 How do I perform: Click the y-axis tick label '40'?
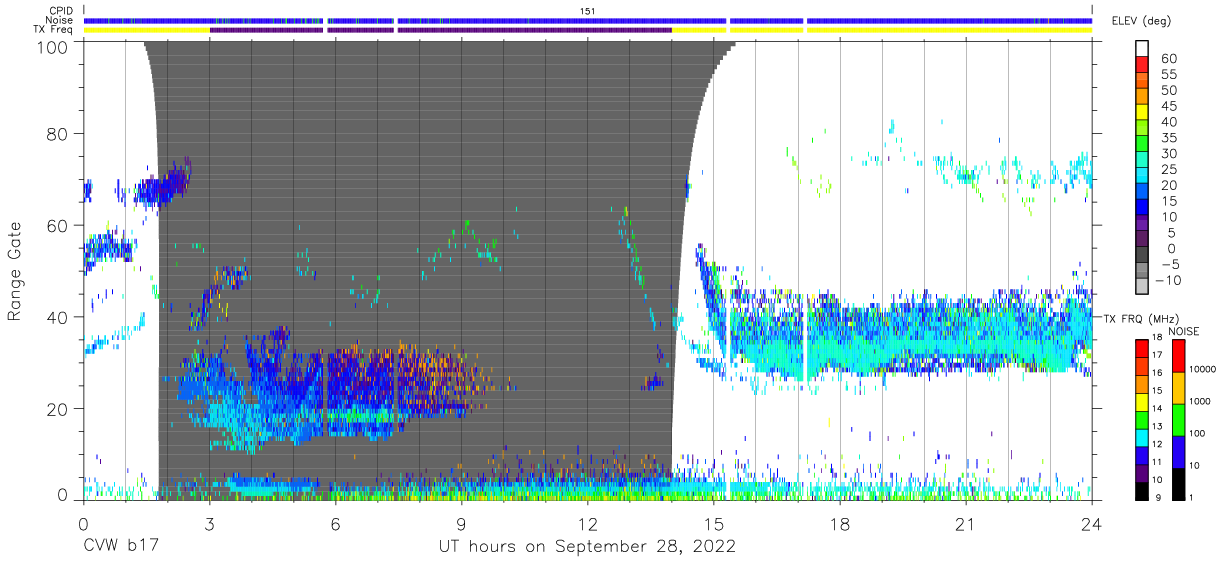pyautogui.click(x=59, y=317)
